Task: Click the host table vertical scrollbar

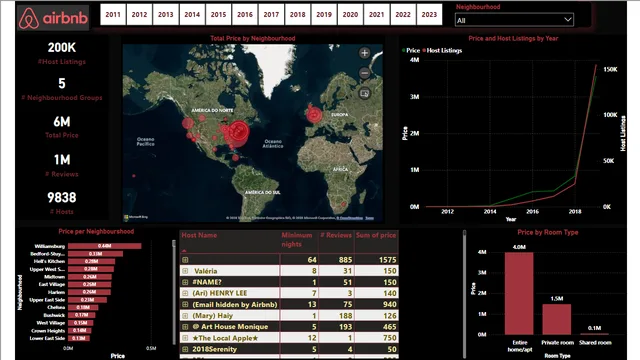Action: coord(464,294)
